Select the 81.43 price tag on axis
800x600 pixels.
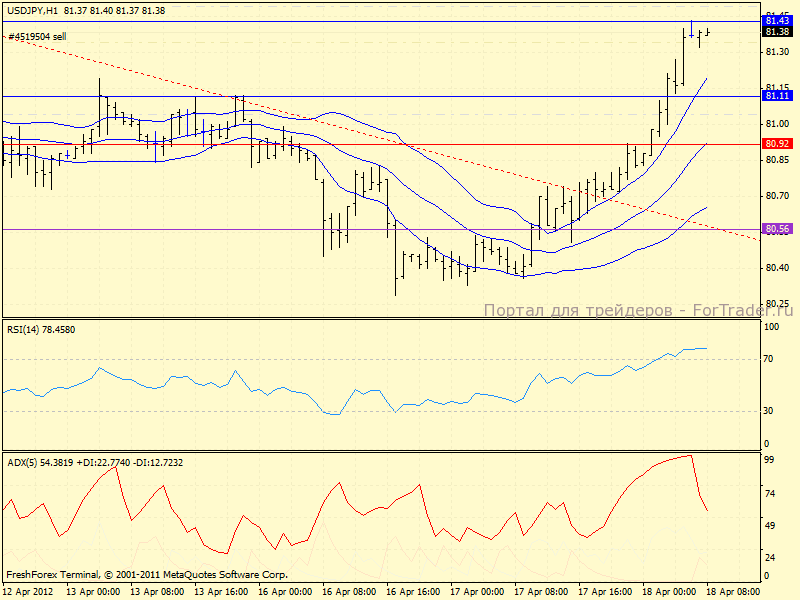(777, 20)
